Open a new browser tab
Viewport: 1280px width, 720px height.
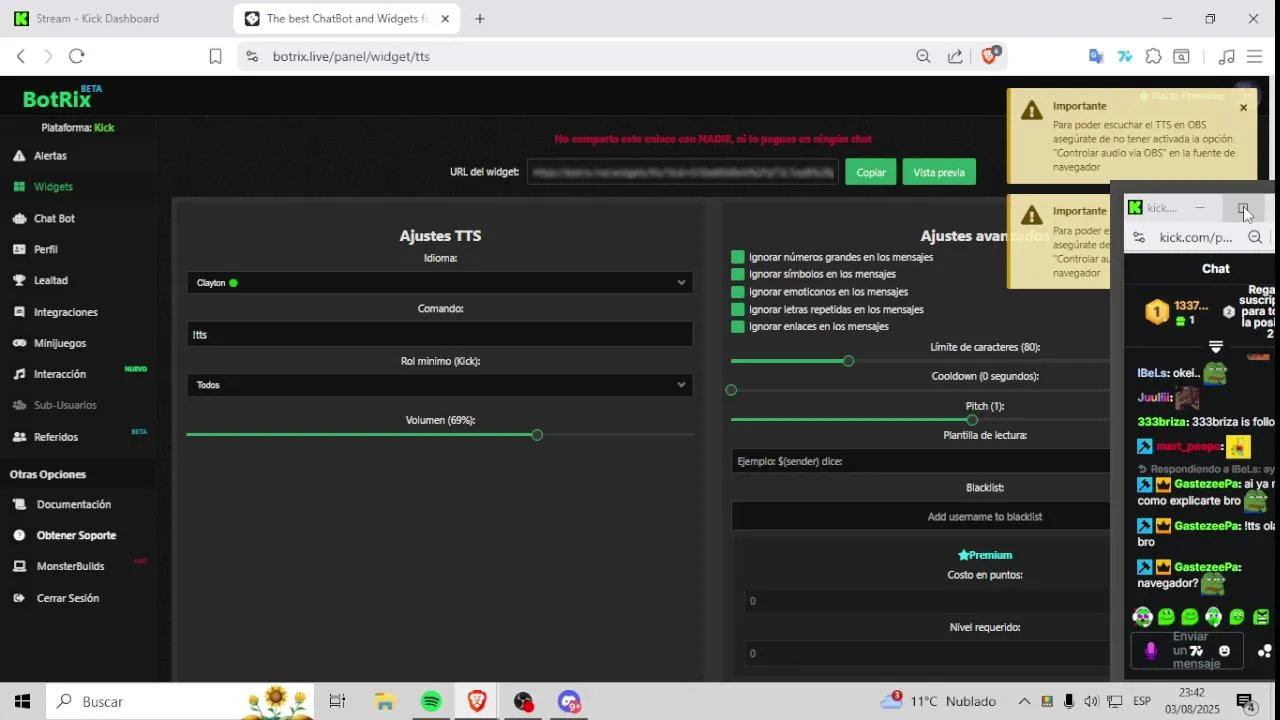480,19
